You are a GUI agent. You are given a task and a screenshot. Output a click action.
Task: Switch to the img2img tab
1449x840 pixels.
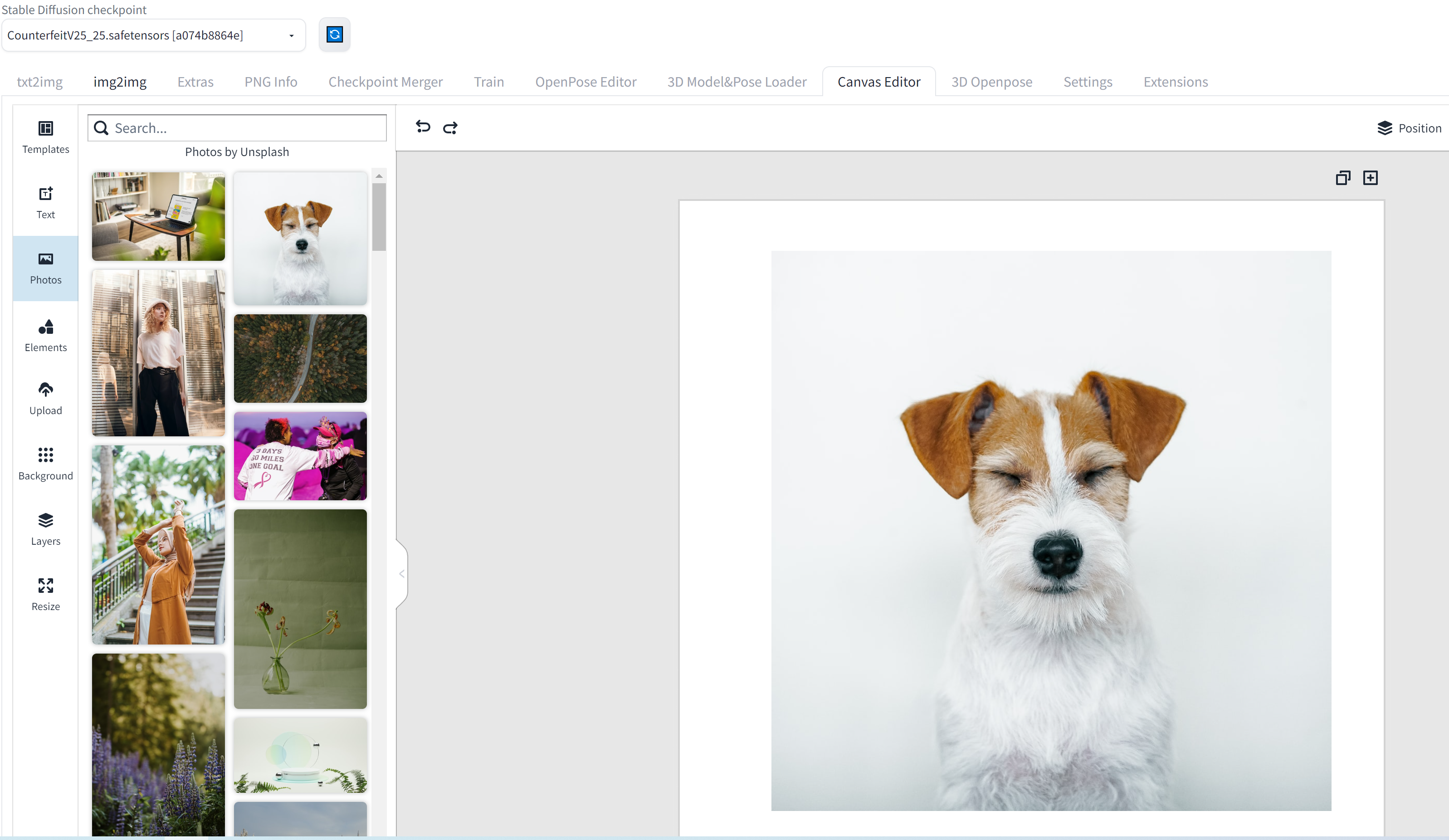coord(120,82)
